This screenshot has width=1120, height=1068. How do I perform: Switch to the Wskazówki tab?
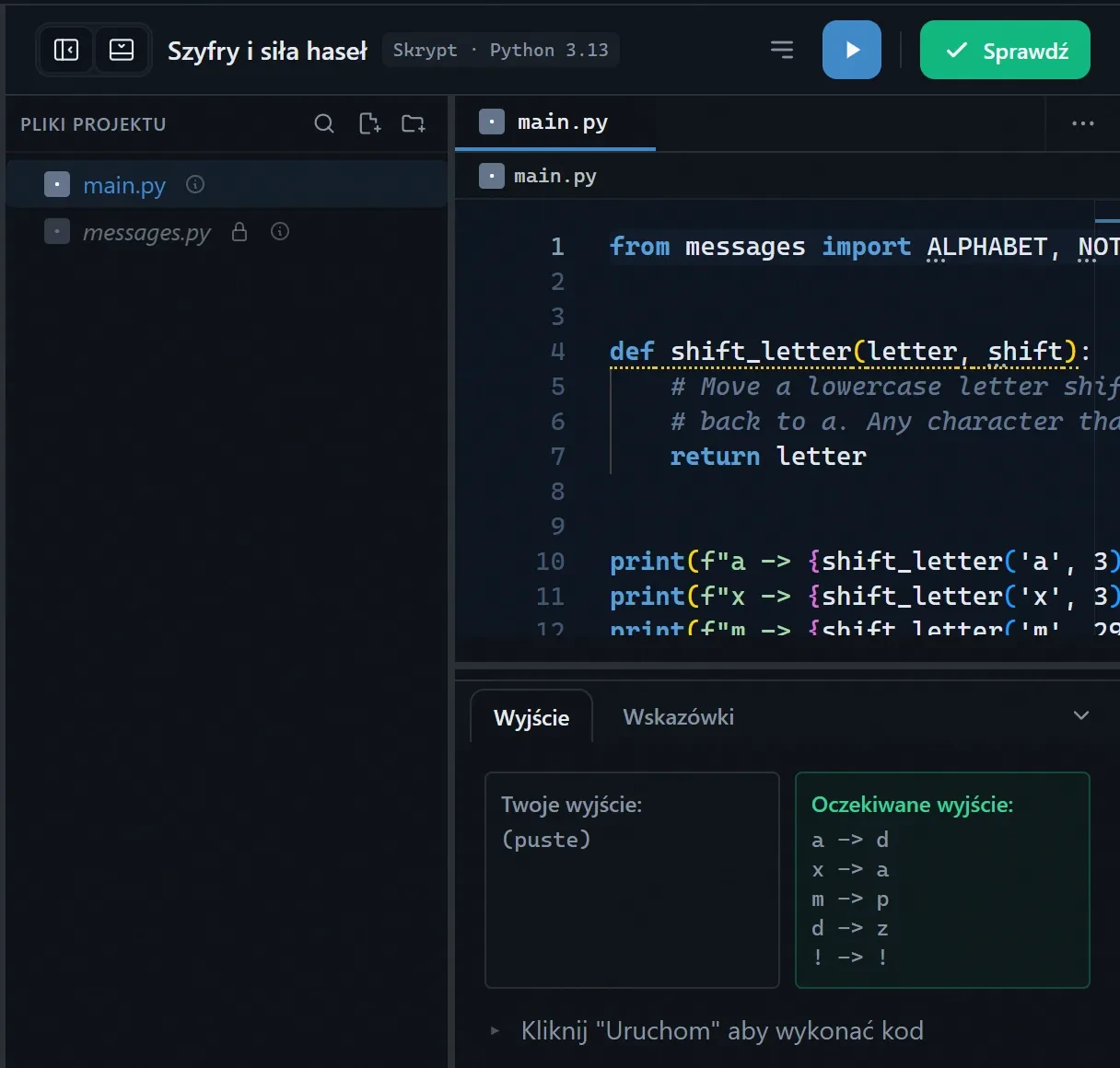tap(679, 717)
